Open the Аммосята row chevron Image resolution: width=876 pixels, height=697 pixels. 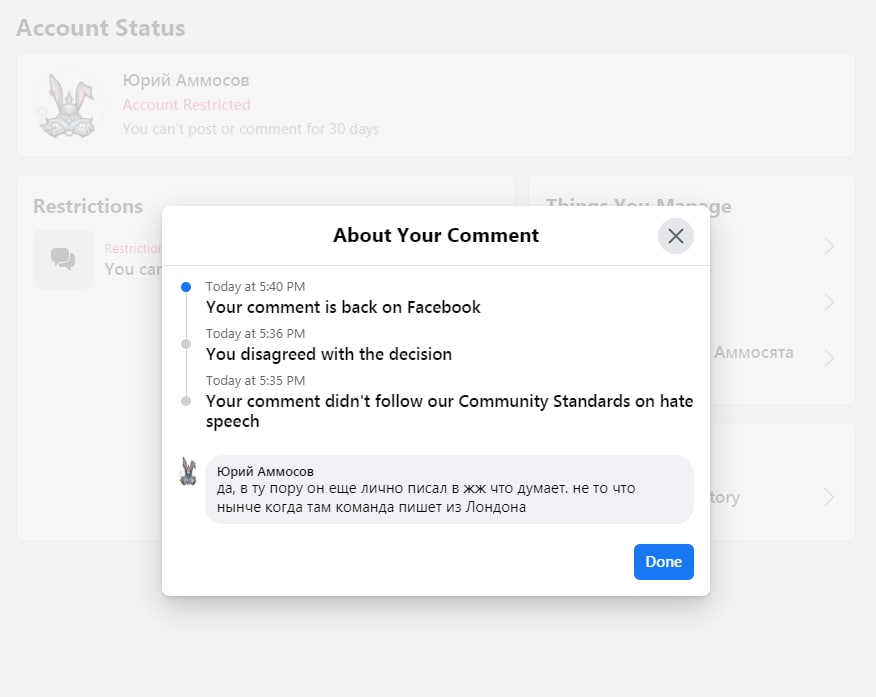pos(829,357)
